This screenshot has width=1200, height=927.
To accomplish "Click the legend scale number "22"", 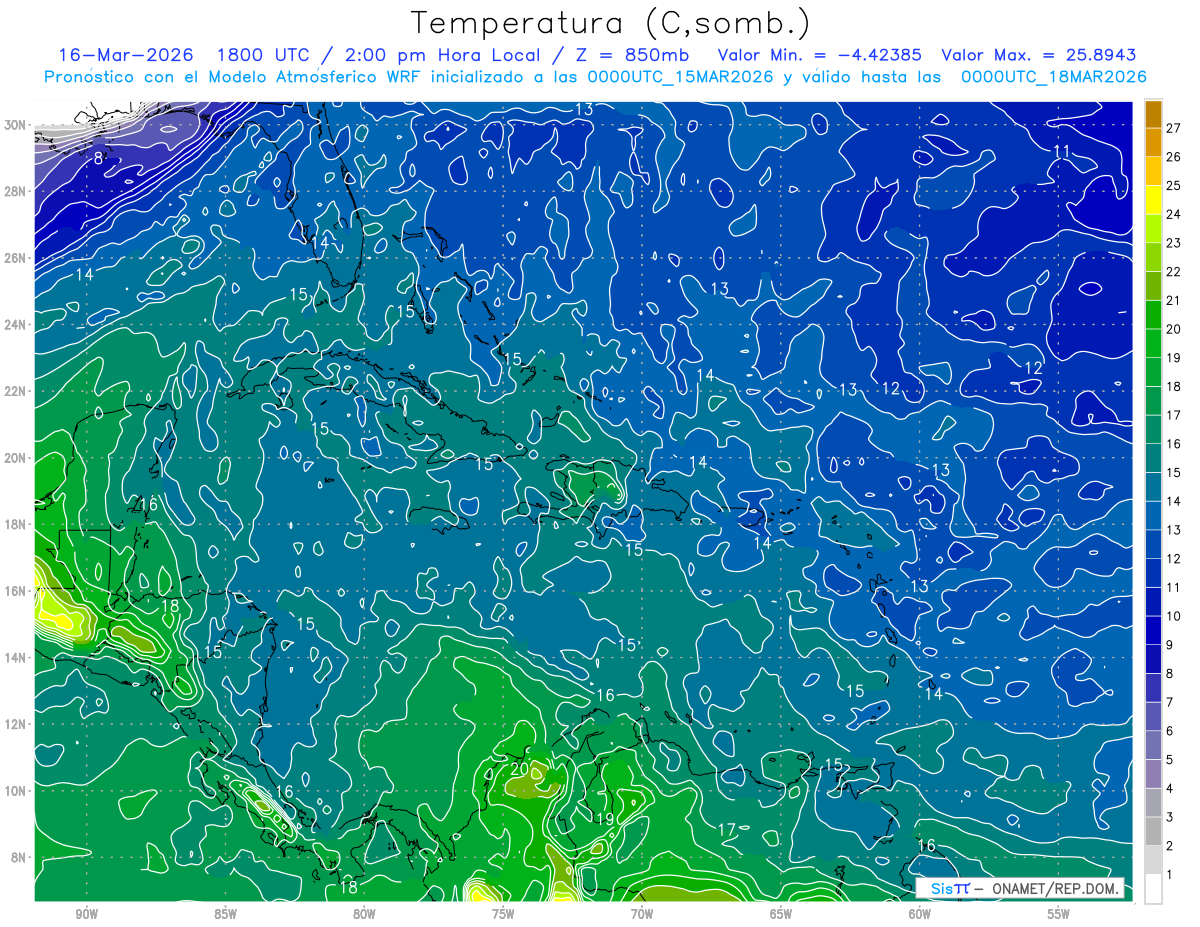I will 1174,271.
